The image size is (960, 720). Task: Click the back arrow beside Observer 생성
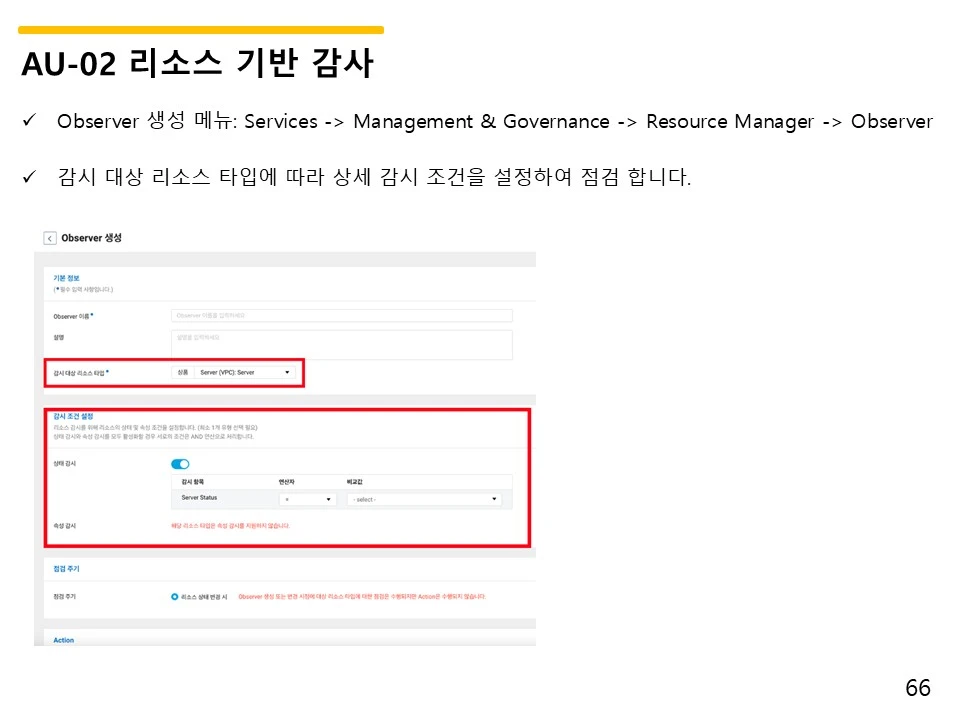(49, 237)
